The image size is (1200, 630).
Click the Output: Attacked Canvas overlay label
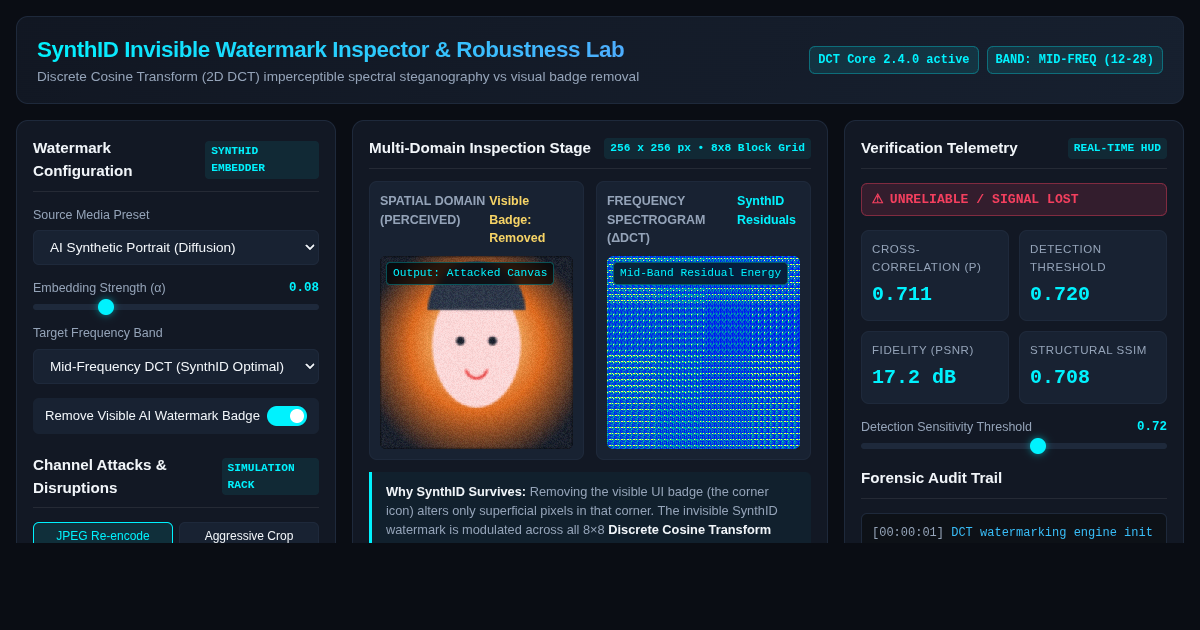470,273
